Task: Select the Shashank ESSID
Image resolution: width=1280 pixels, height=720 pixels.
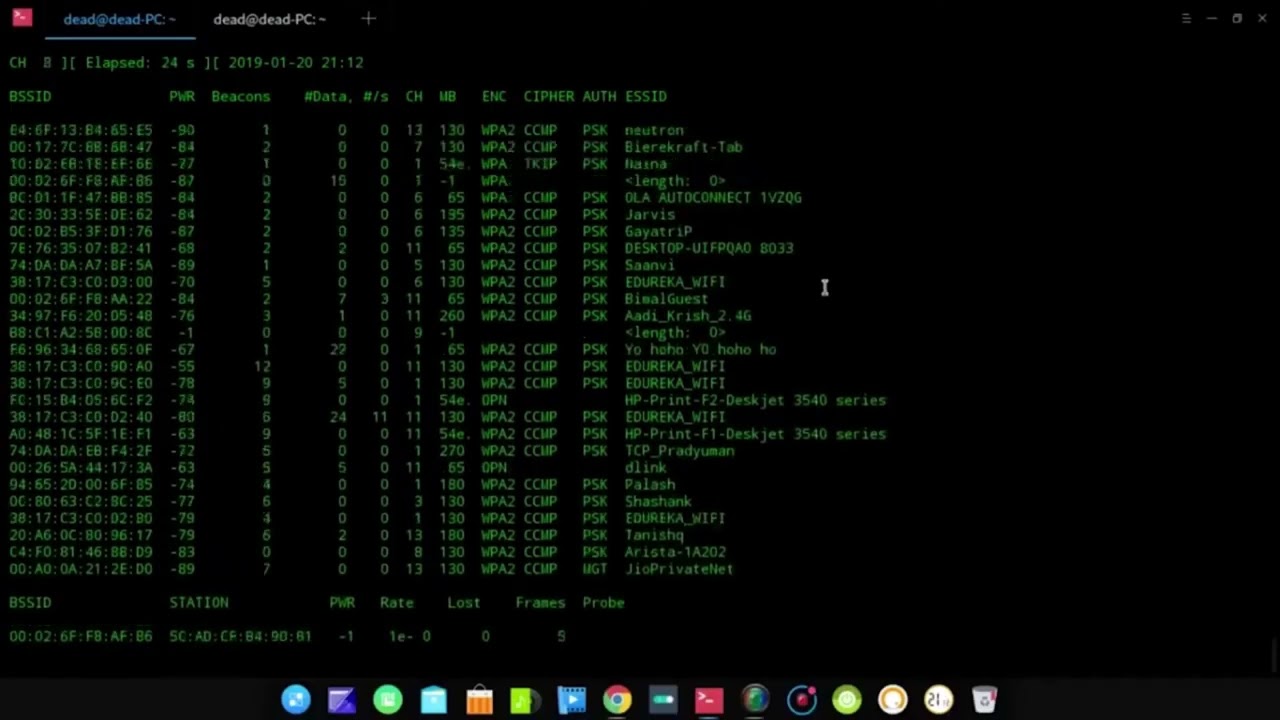Action: (x=658, y=501)
